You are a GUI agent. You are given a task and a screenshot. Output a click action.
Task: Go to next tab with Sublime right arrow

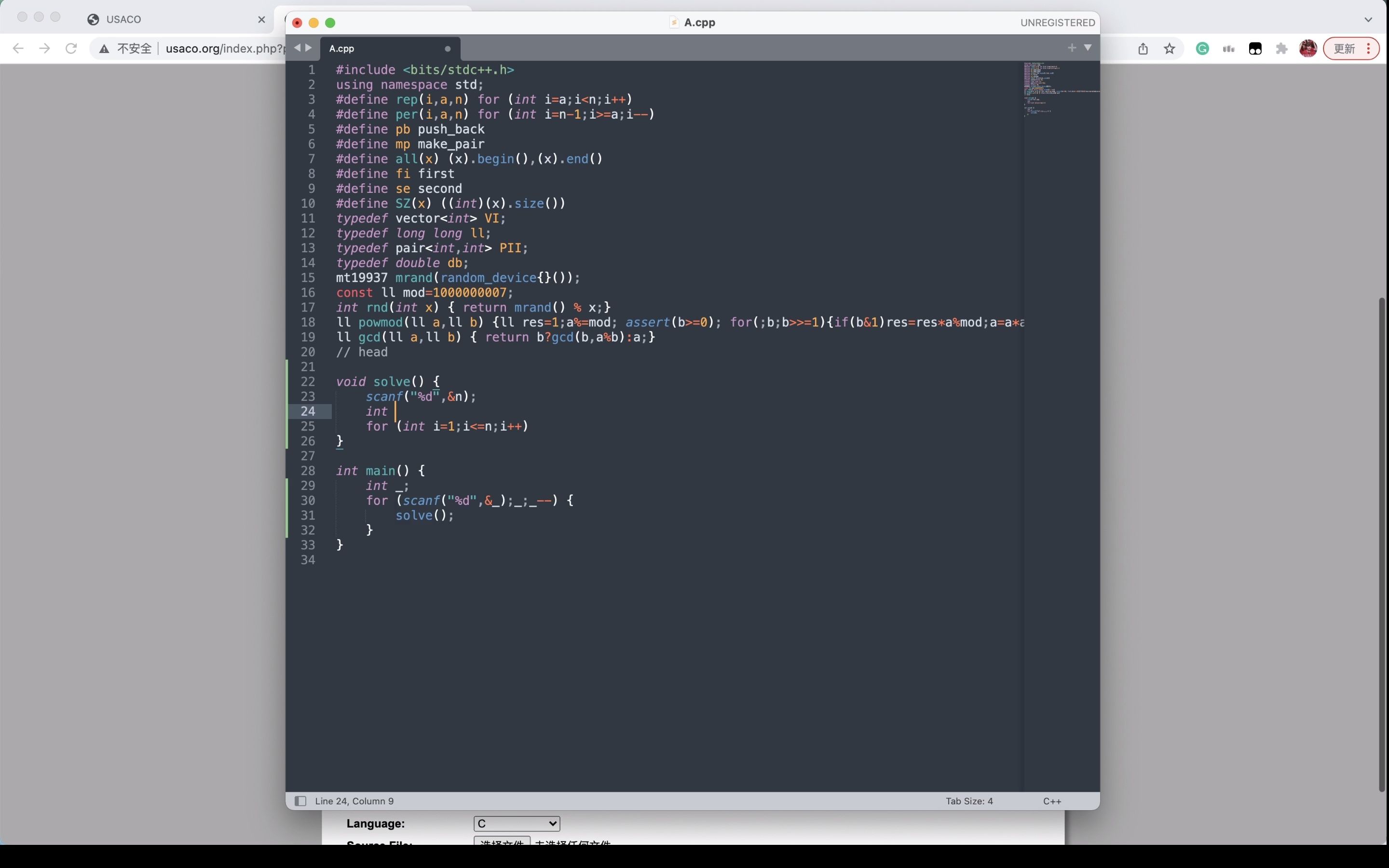point(309,48)
